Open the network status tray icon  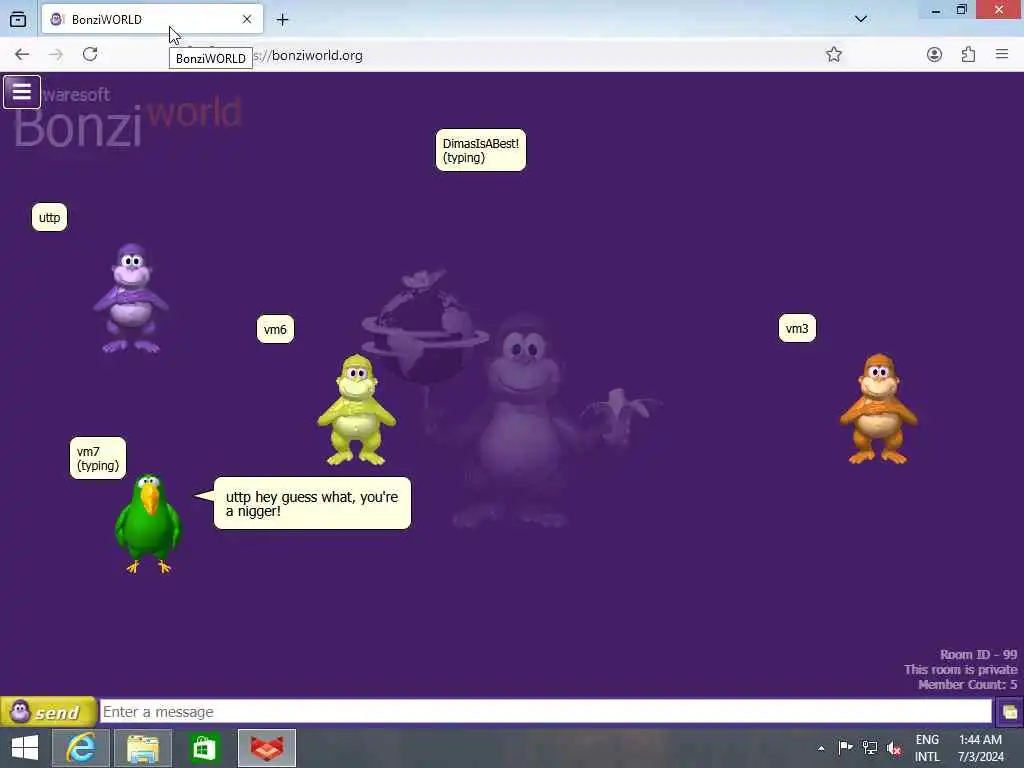click(869, 748)
